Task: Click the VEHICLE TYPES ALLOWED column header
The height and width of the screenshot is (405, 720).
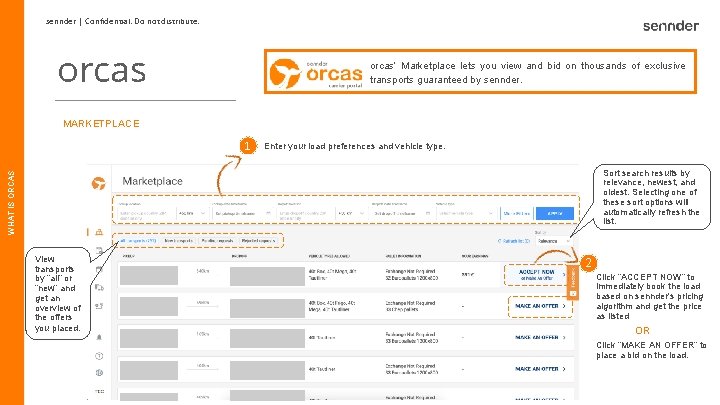Action: (329, 256)
